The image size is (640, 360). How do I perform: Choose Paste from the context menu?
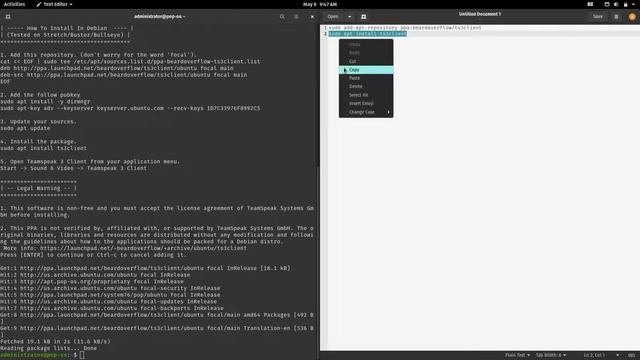pyautogui.click(x=366, y=78)
